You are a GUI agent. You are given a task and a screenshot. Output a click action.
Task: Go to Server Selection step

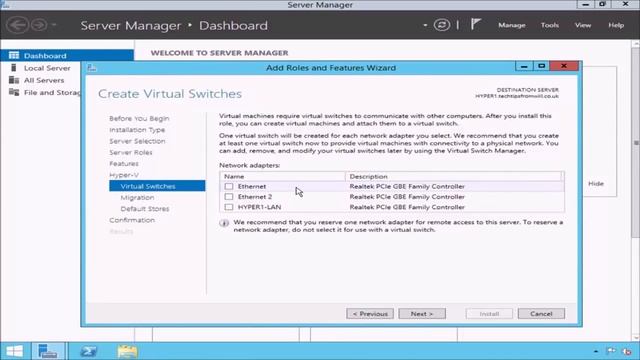(x=137, y=141)
